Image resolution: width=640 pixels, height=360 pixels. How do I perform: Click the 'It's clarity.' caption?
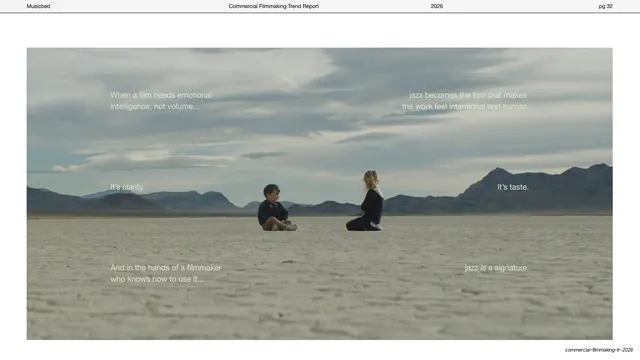[127, 187]
